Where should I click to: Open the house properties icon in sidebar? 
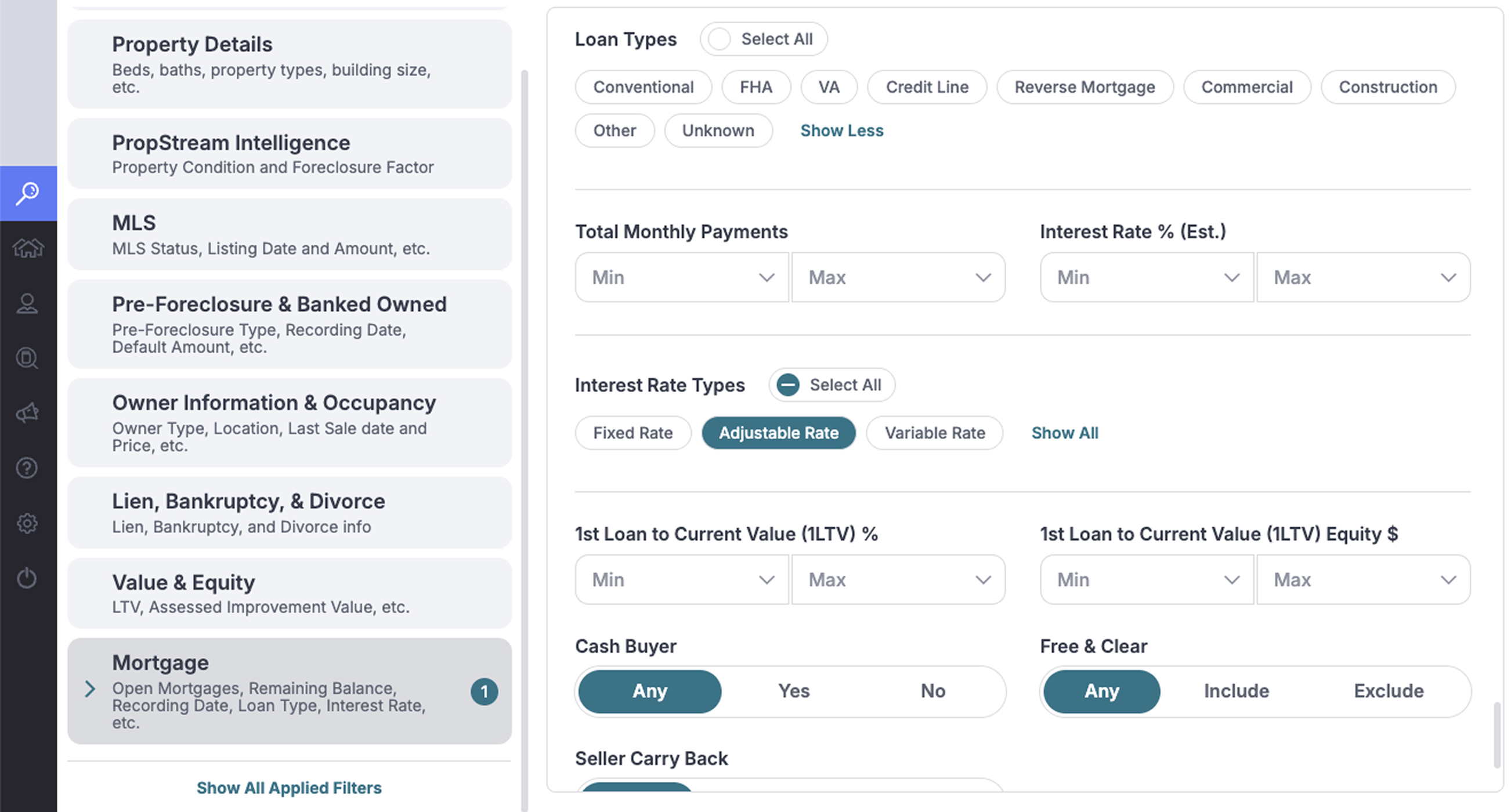coord(28,248)
